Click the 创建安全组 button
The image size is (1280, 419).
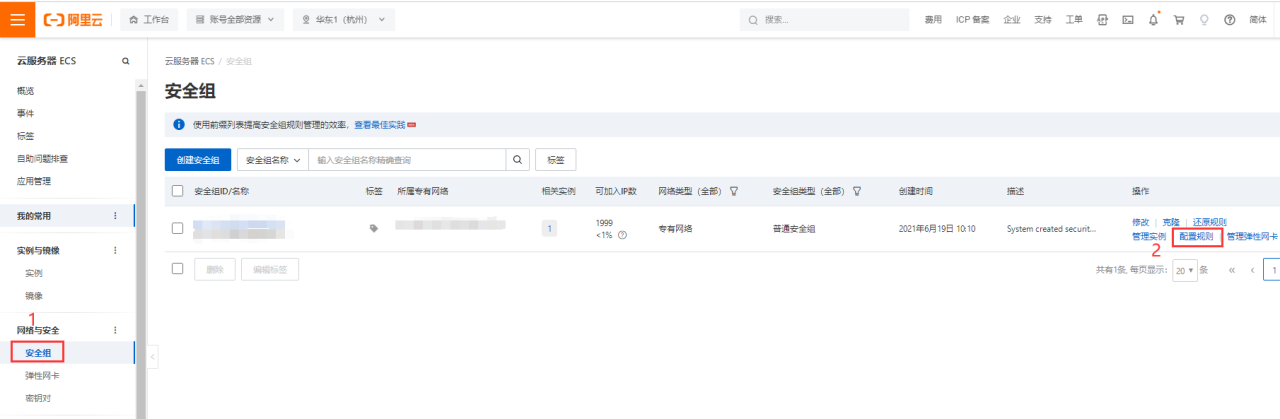pyautogui.click(x=198, y=160)
